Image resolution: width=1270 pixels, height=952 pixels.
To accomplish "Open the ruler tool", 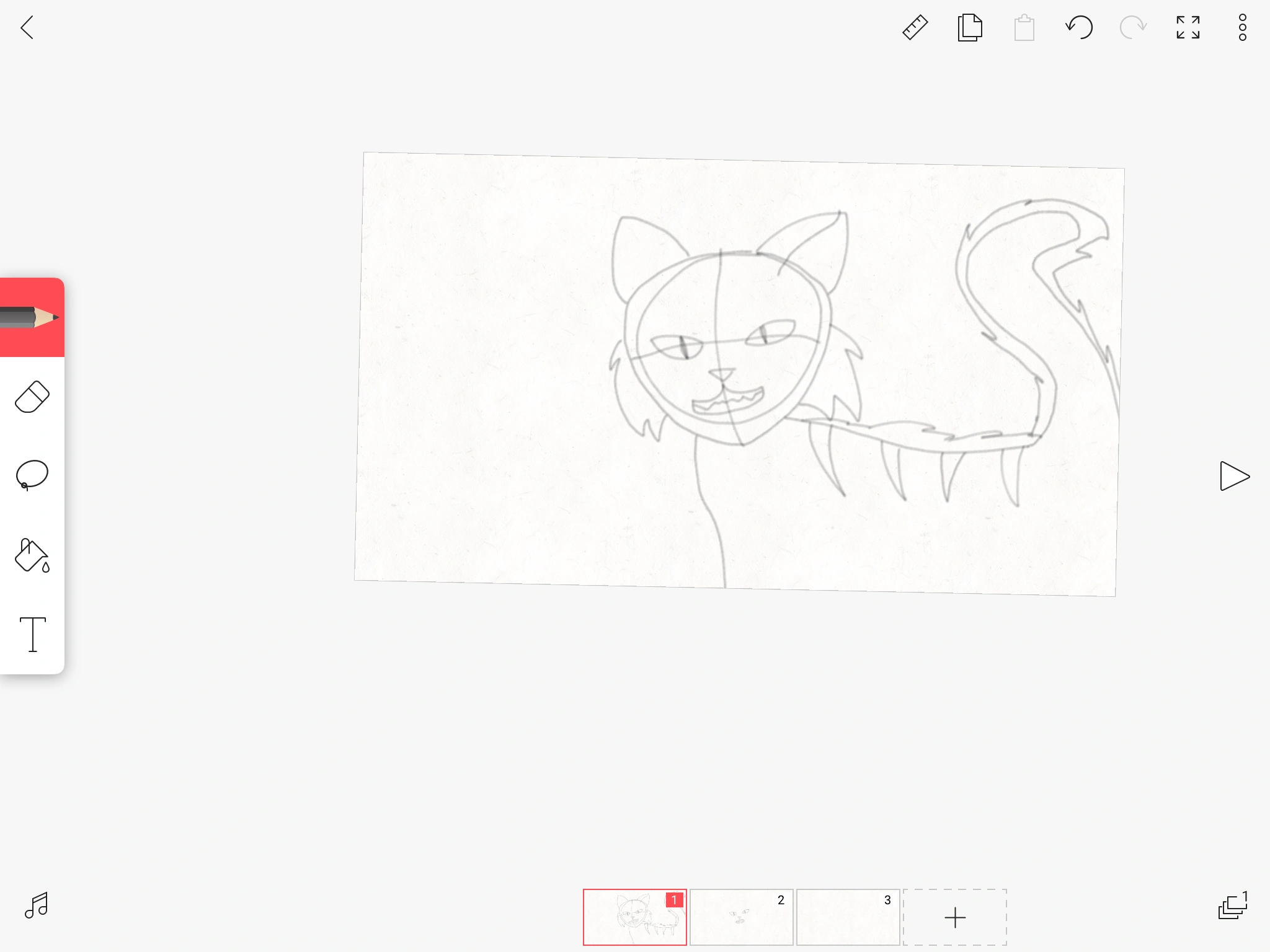I will 915,28.
